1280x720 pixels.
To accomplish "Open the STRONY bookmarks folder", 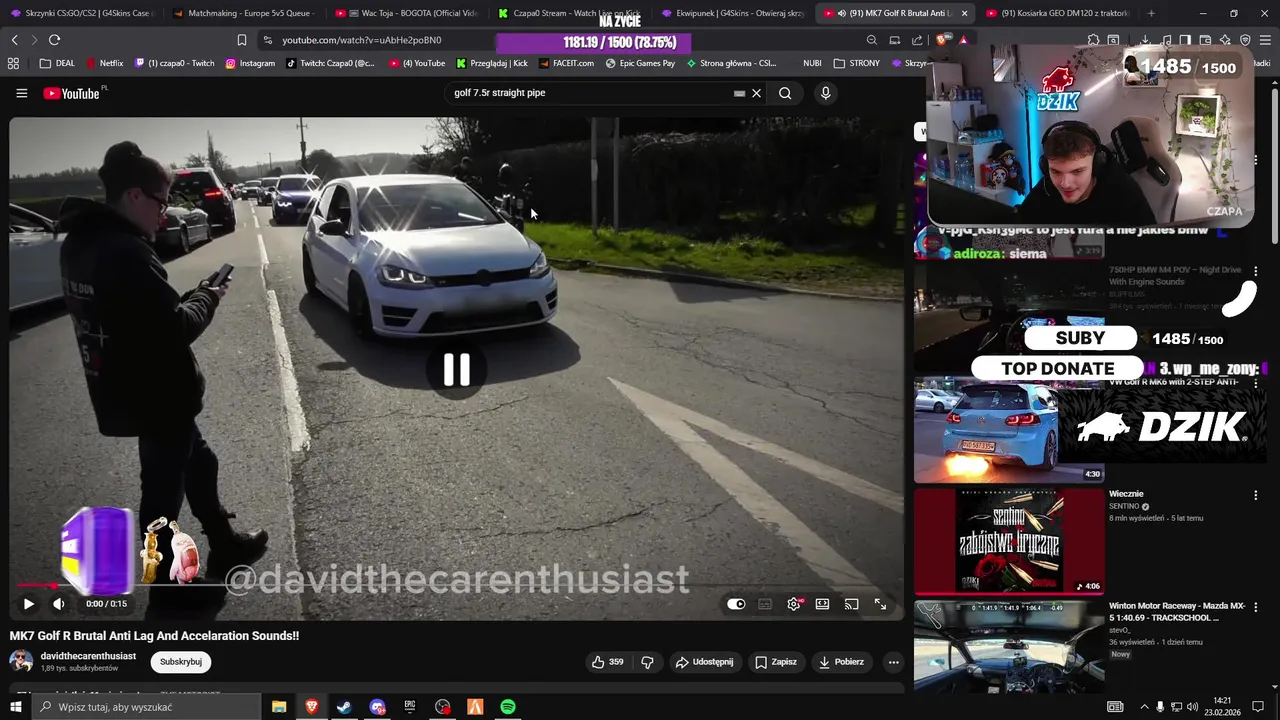I will click(x=856, y=63).
